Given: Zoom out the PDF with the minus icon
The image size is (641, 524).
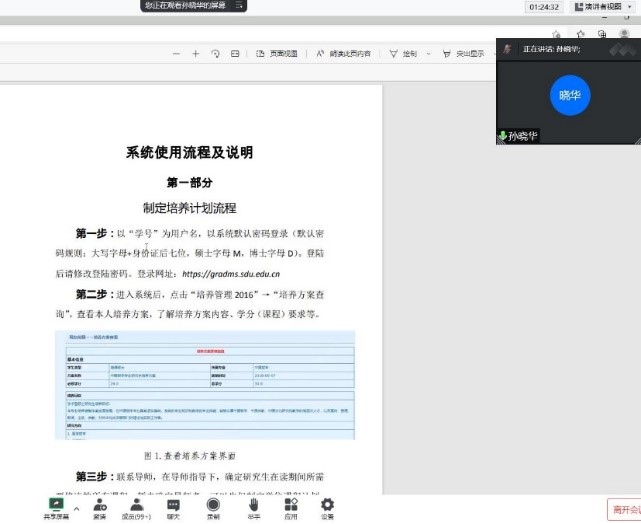Looking at the screenshot, I should (176, 54).
